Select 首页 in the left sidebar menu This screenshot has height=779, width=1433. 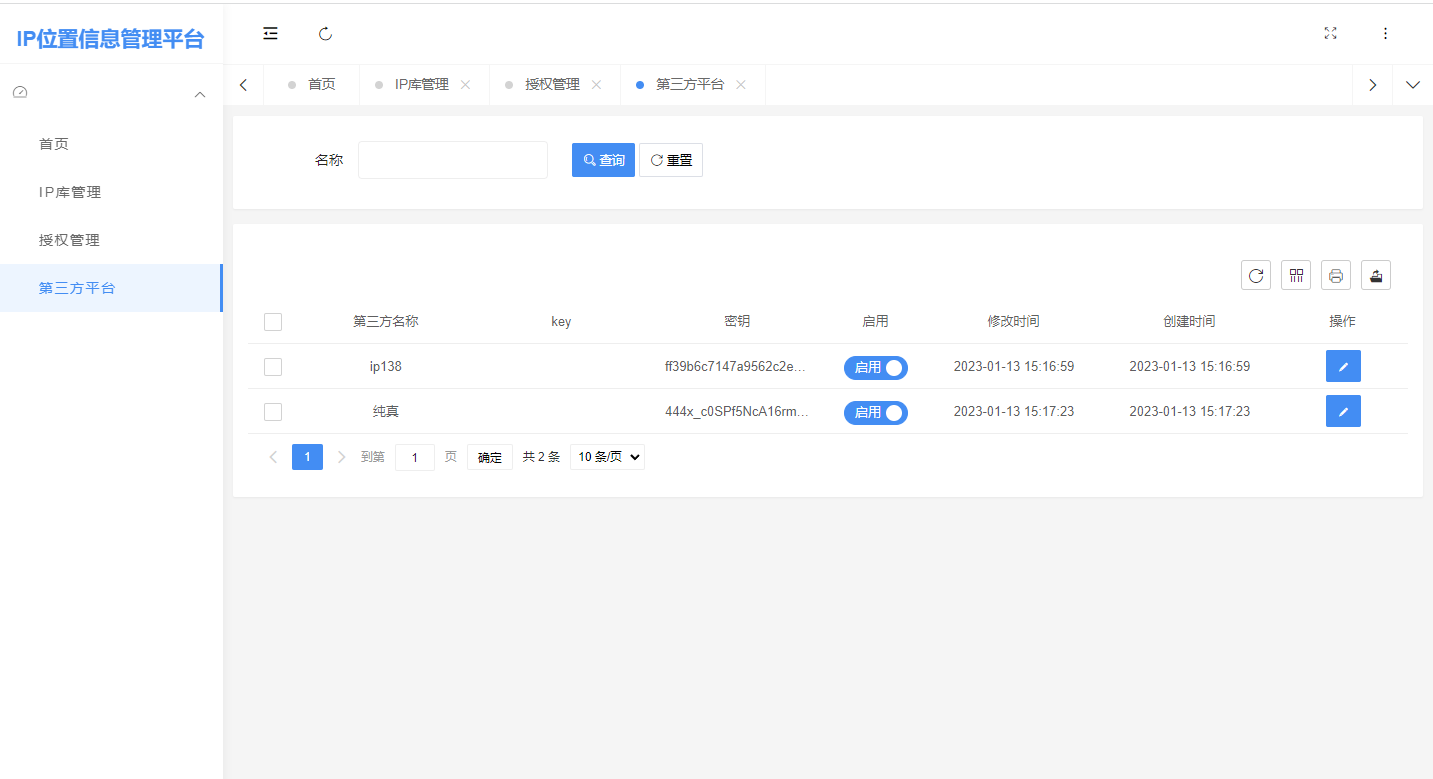(53, 143)
